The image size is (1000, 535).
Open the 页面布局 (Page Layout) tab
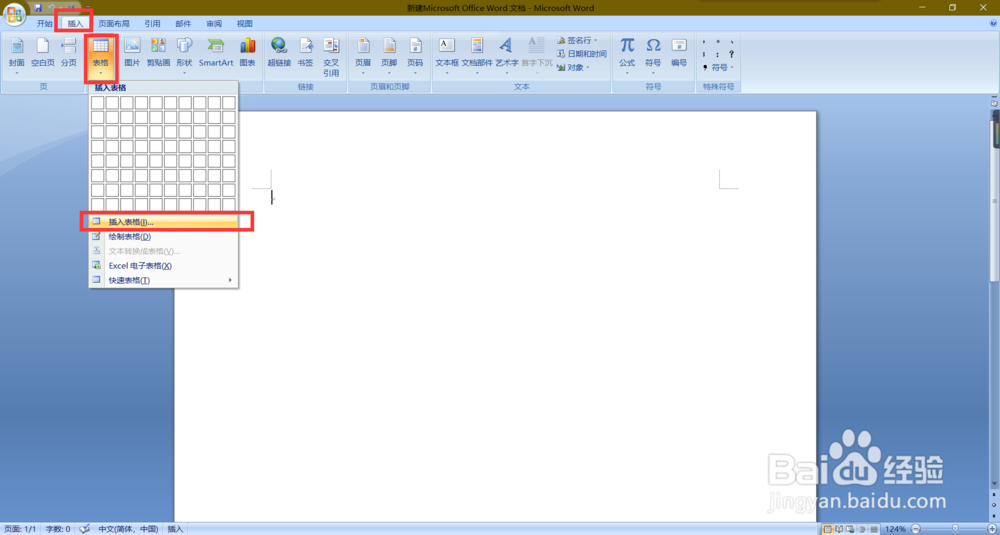114,24
